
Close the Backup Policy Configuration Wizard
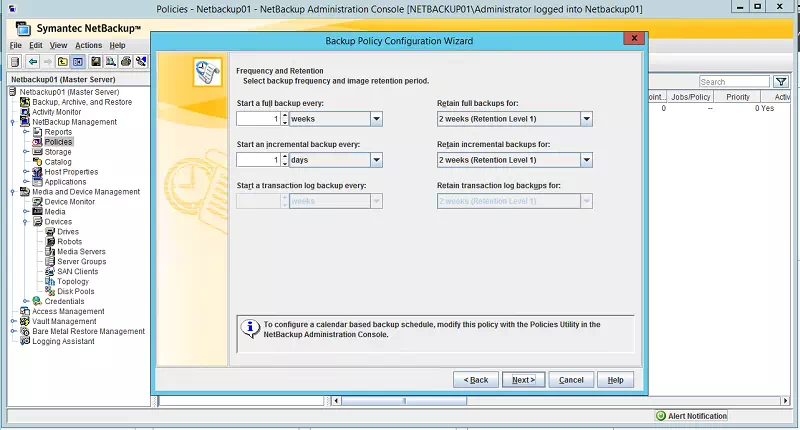pyautogui.click(x=634, y=38)
